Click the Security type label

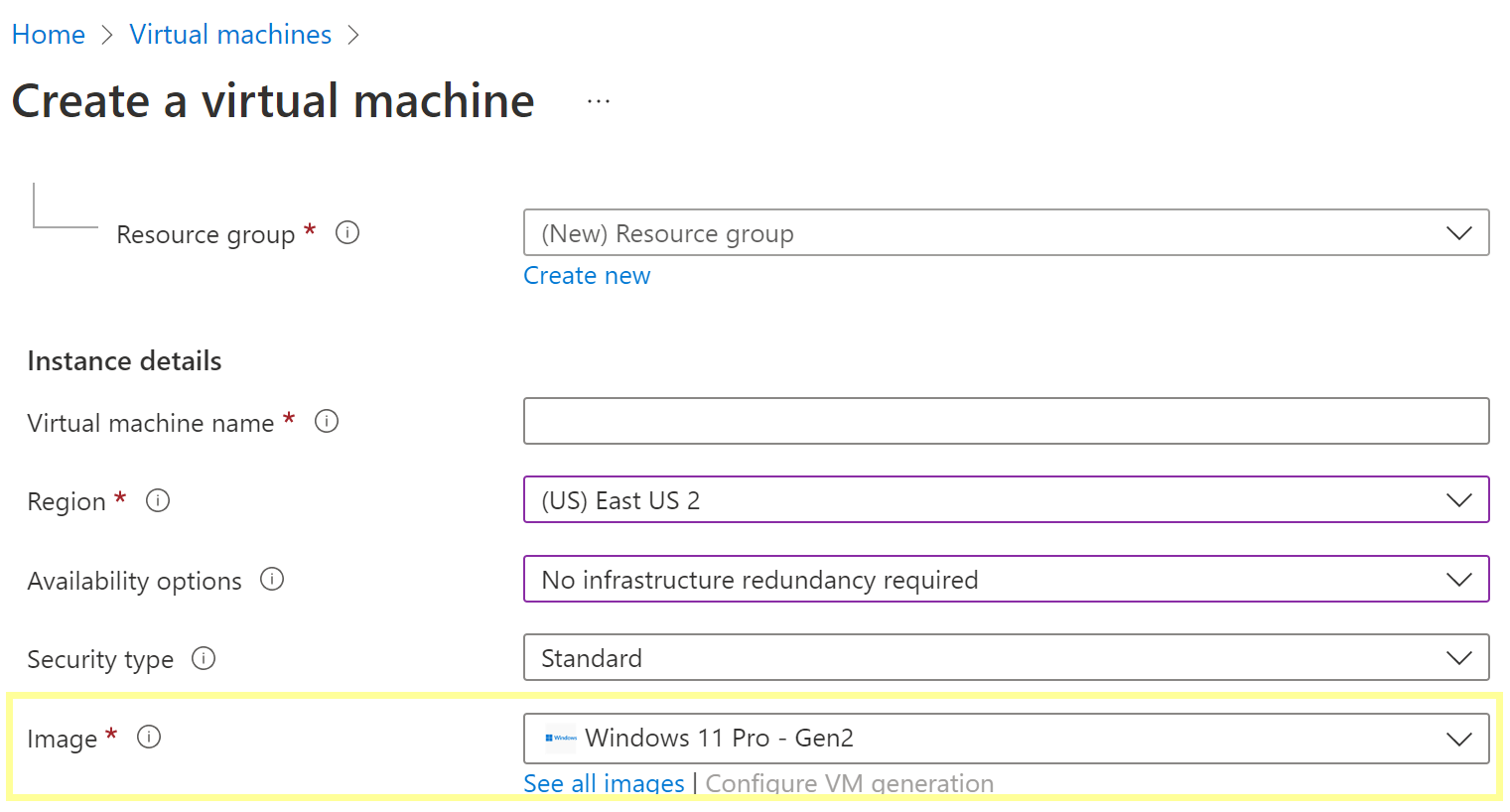coord(100,659)
